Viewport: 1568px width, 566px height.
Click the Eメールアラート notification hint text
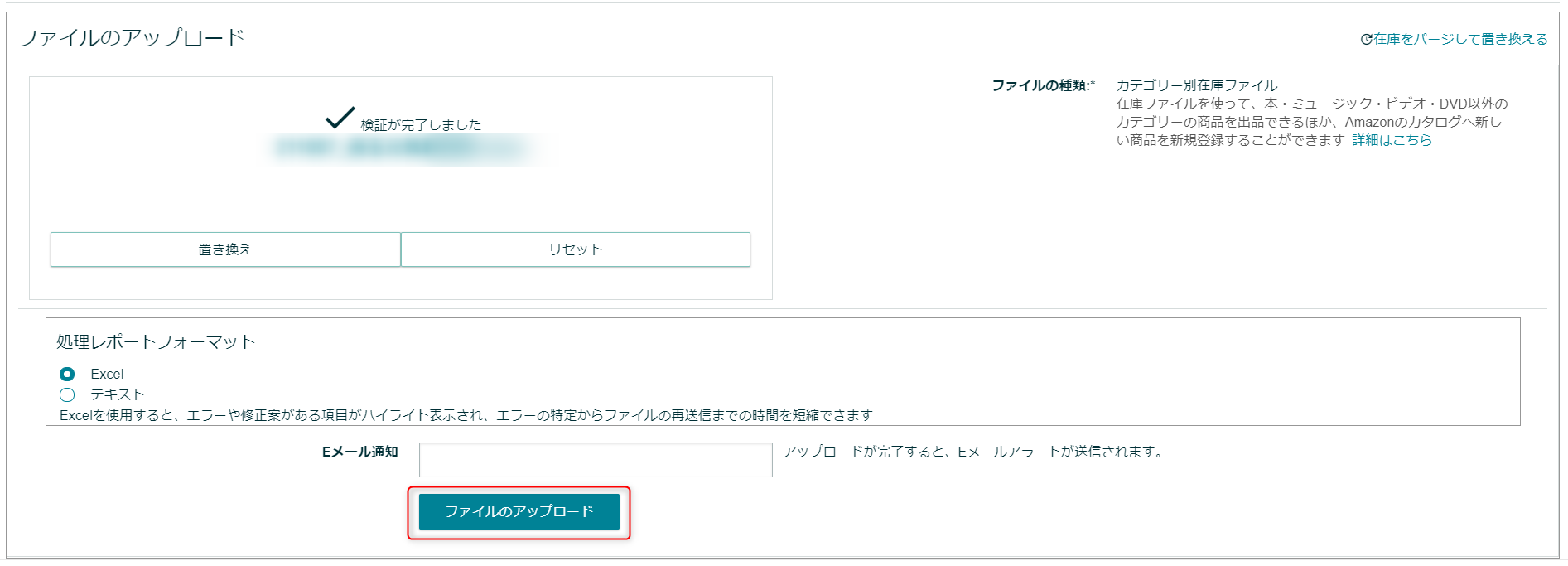pyautogui.click(x=974, y=452)
